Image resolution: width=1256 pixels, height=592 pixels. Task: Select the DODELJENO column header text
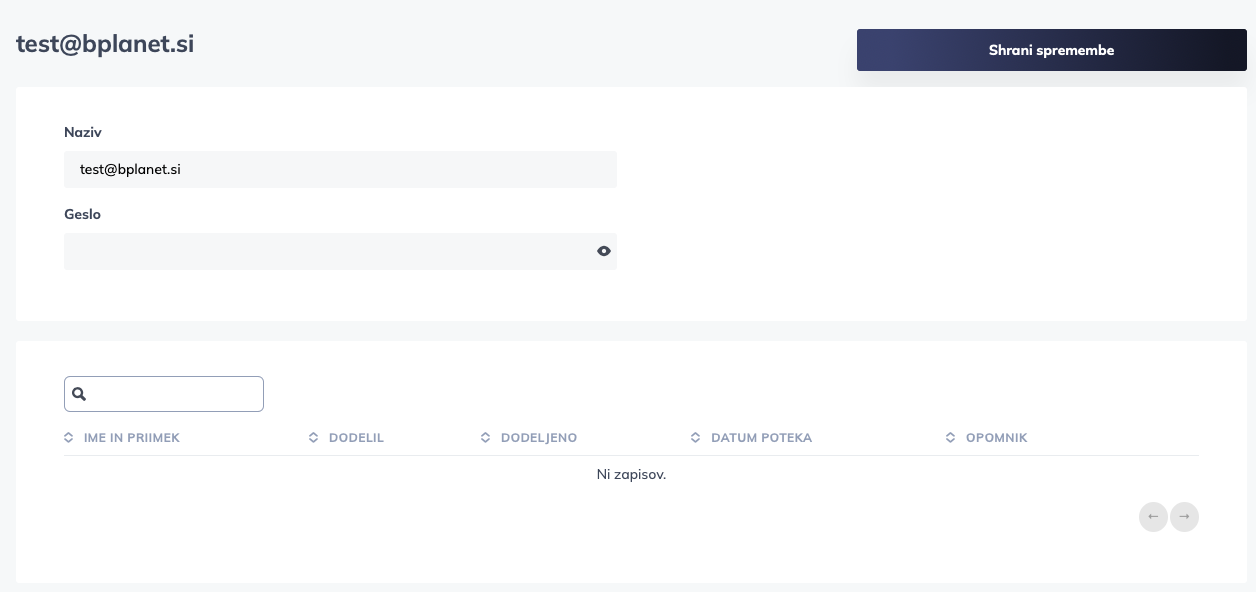(539, 438)
